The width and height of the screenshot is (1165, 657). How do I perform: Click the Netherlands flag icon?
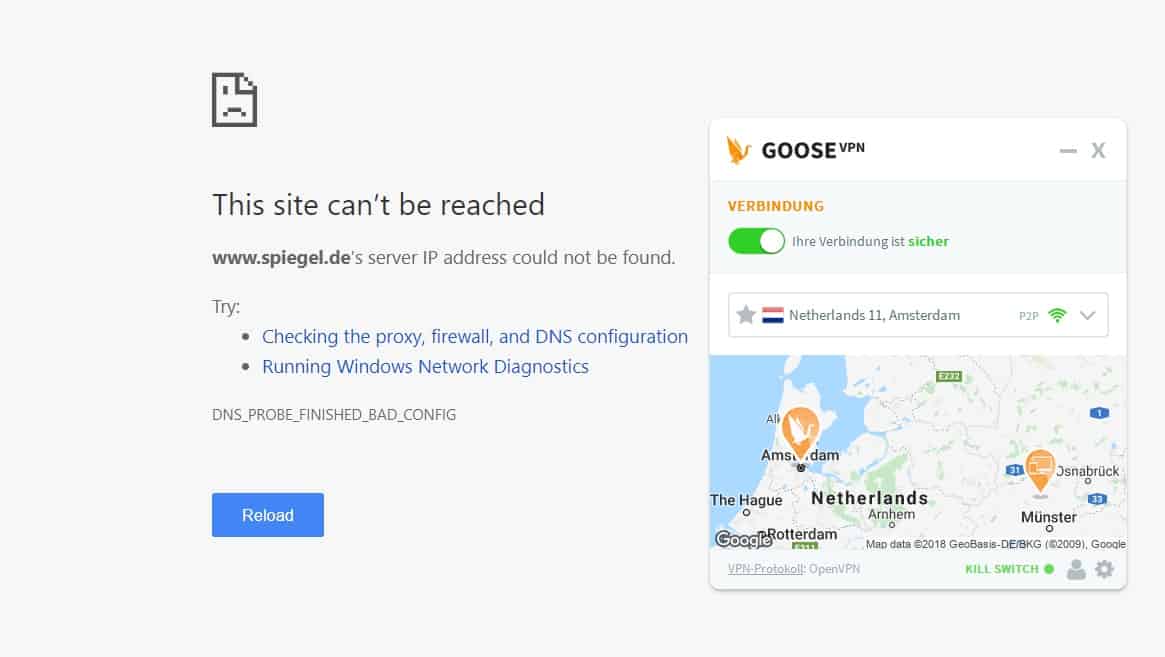pyautogui.click(x=773, y=315)
